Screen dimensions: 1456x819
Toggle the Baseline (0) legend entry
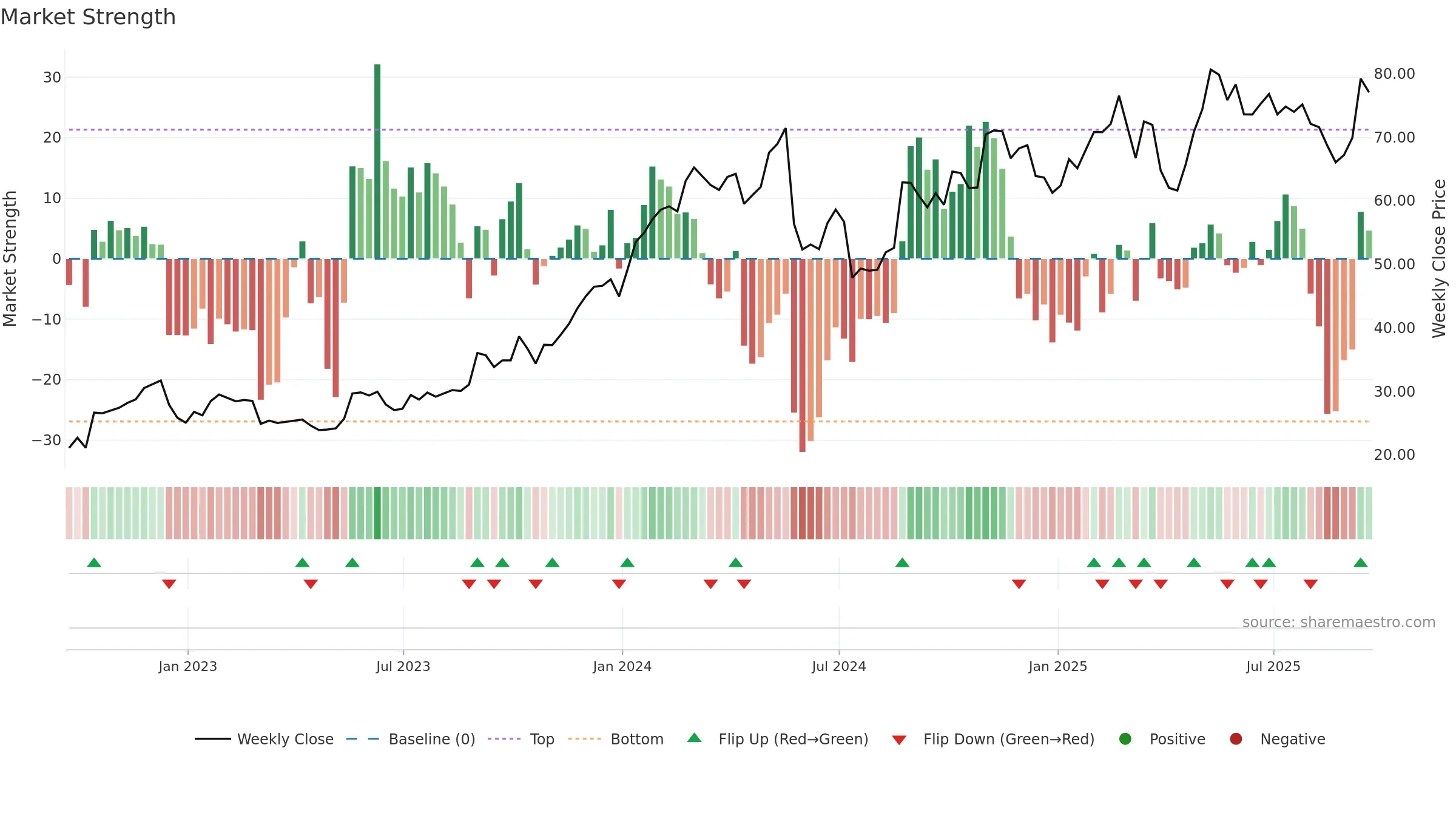coord(411,739)
